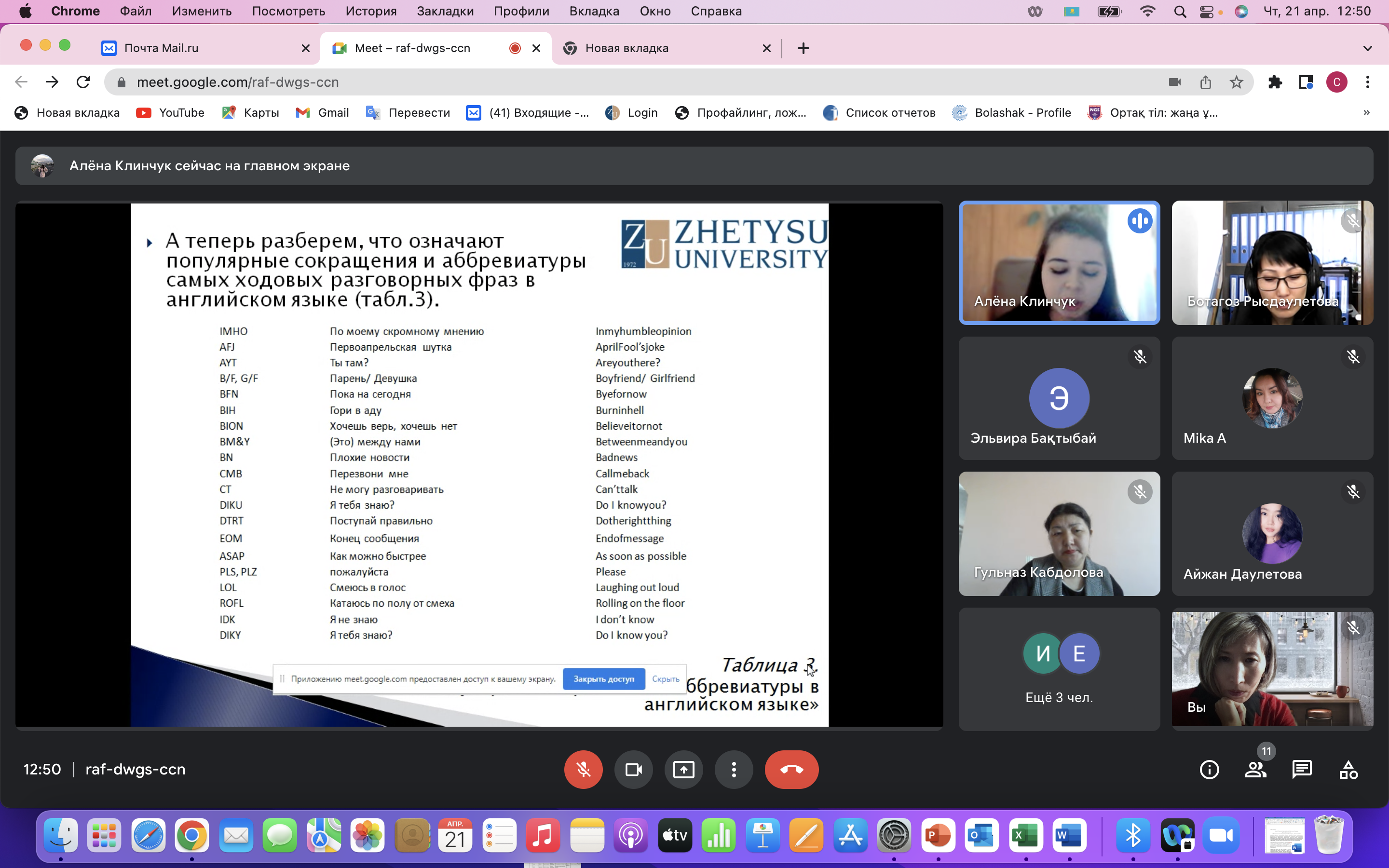Viewport: 1389px width, 868px height.
Task: Expand hidden bookmarks overflow arrow
Action: [x=1367, y=112]
